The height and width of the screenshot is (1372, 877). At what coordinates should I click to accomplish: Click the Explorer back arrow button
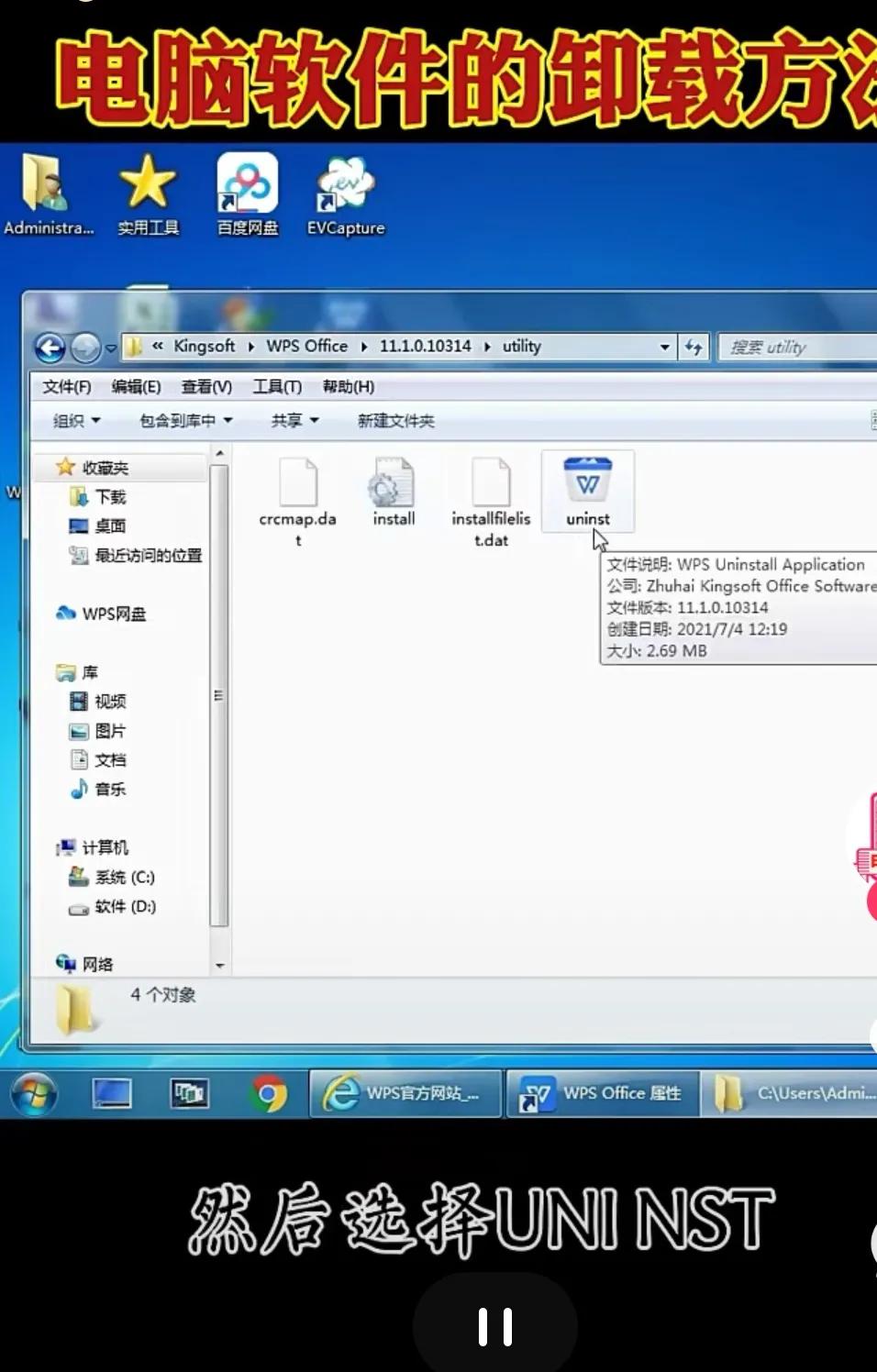(x=50, y=348)
